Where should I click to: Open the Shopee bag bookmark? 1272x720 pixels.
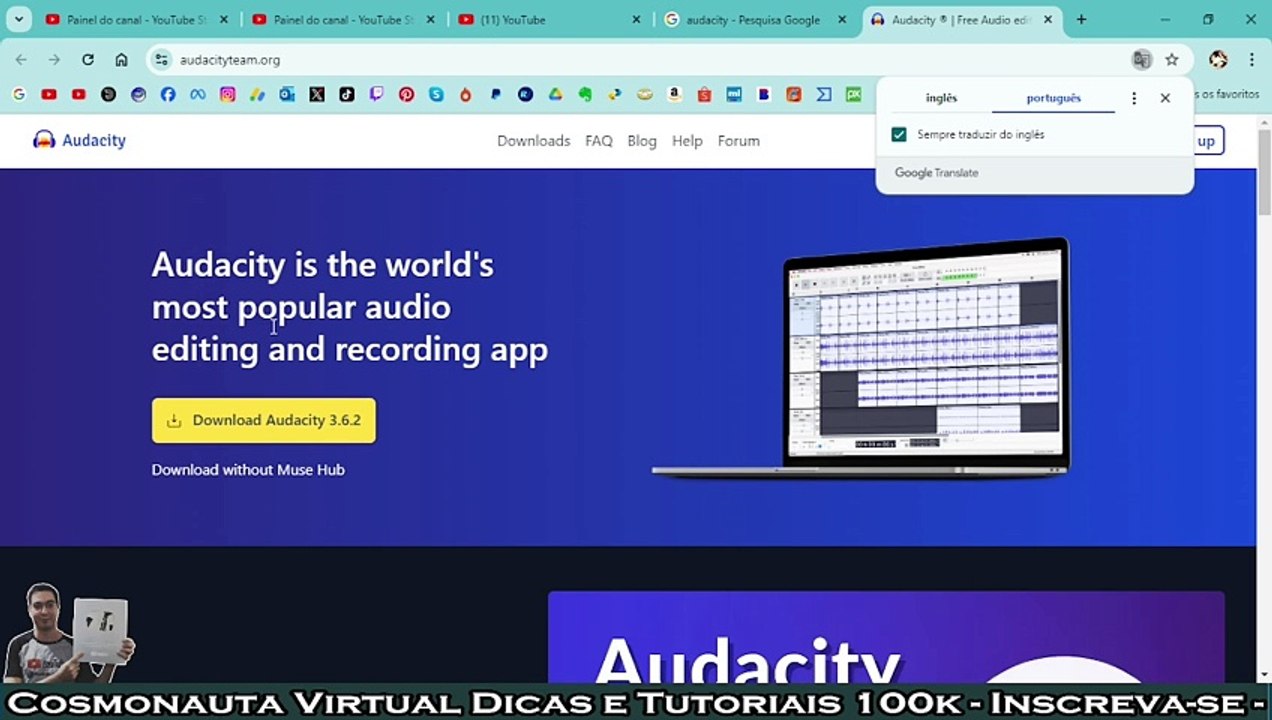click(x=704, y=94)
